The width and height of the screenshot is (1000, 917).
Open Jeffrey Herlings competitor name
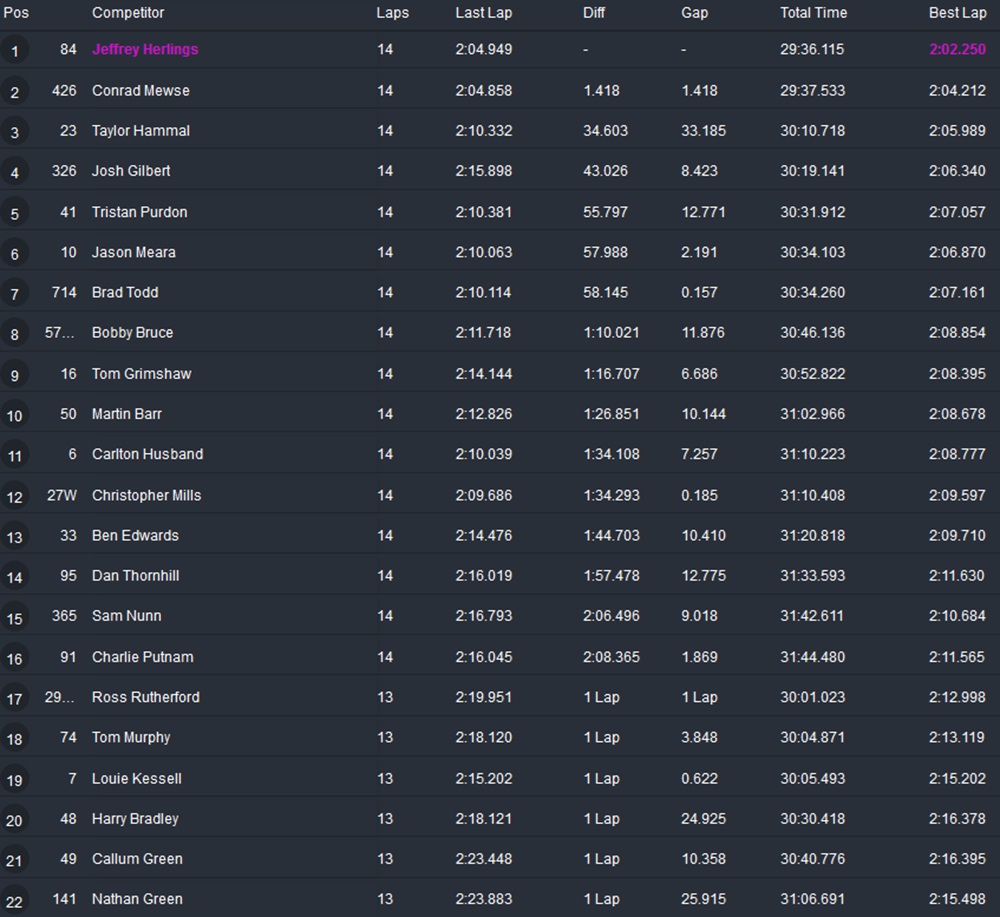pos(145,50)
